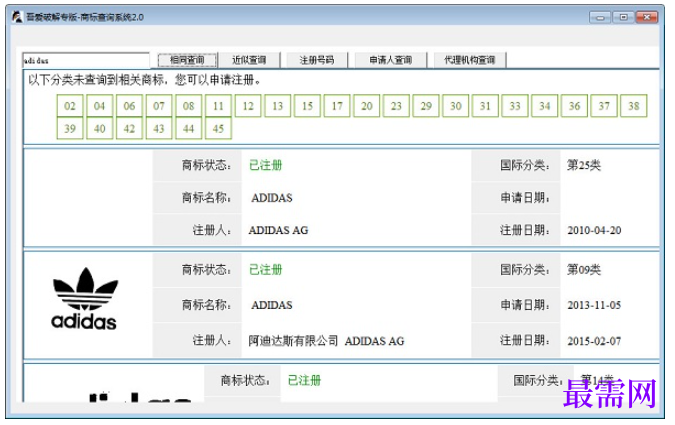Select class 06 box
The height and width of the screenshot is (425, 675).
pos(129,106)
